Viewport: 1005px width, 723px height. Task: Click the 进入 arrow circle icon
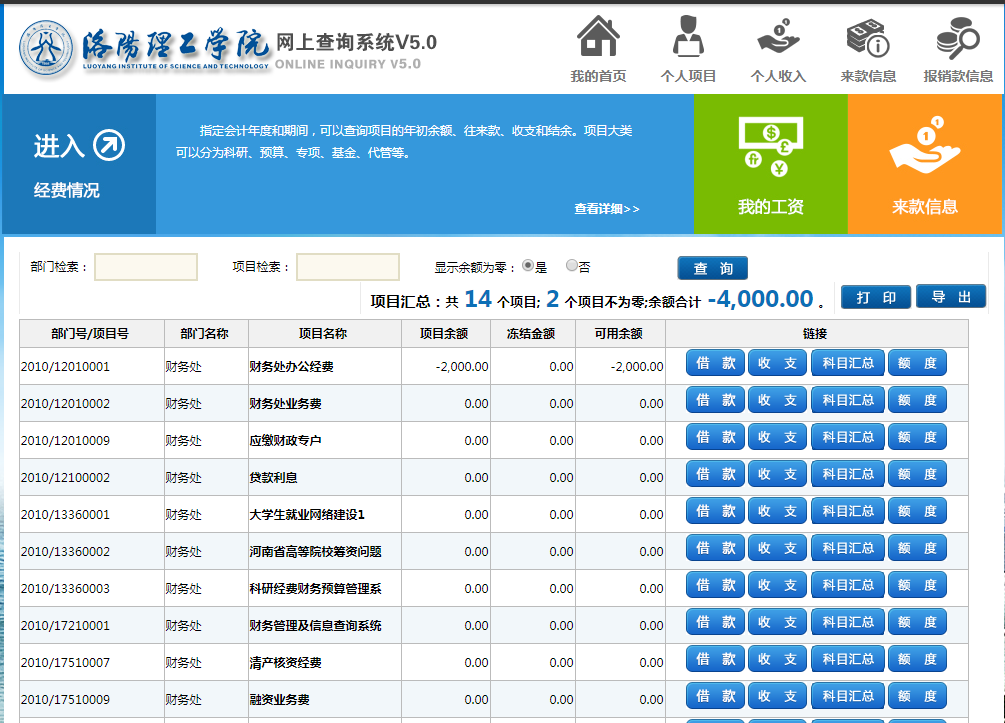[109, 146]
